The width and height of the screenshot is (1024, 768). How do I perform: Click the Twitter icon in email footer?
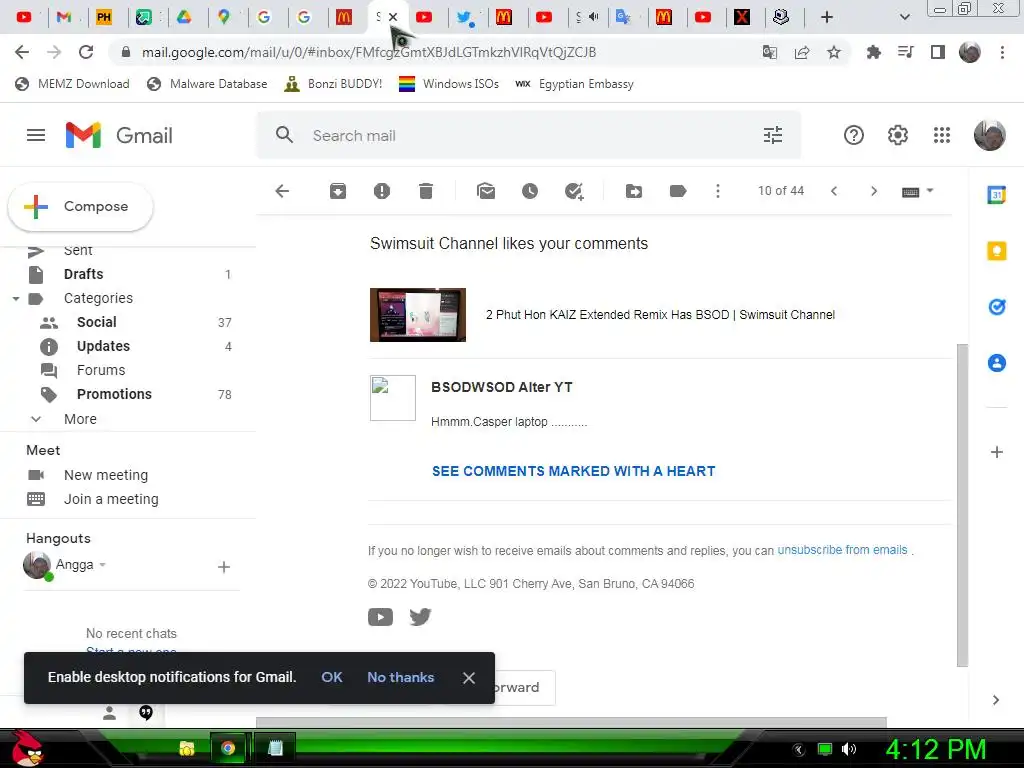click(x=420, y=616)
